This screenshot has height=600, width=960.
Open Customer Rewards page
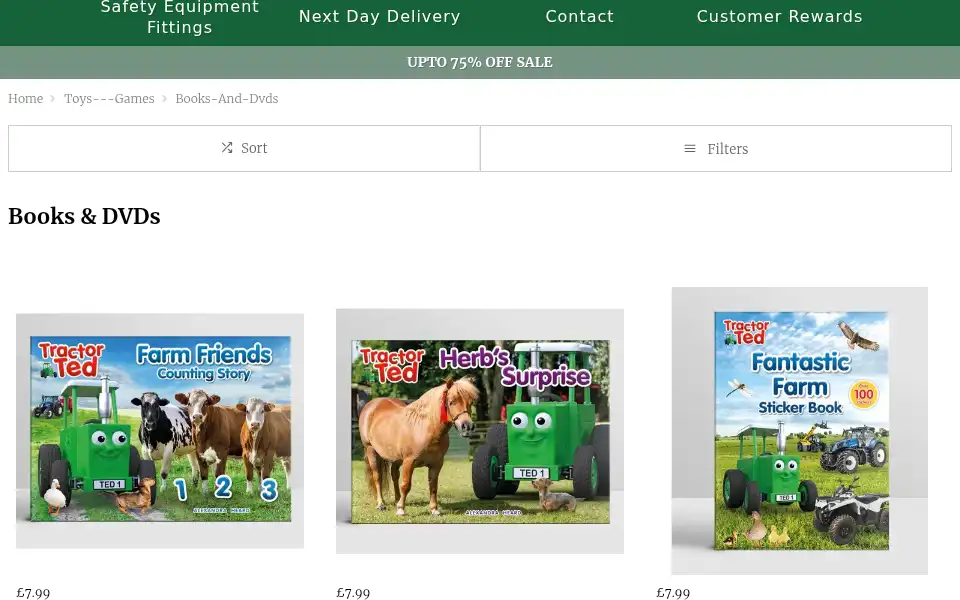pyautogui.click(x=779, y=17)
